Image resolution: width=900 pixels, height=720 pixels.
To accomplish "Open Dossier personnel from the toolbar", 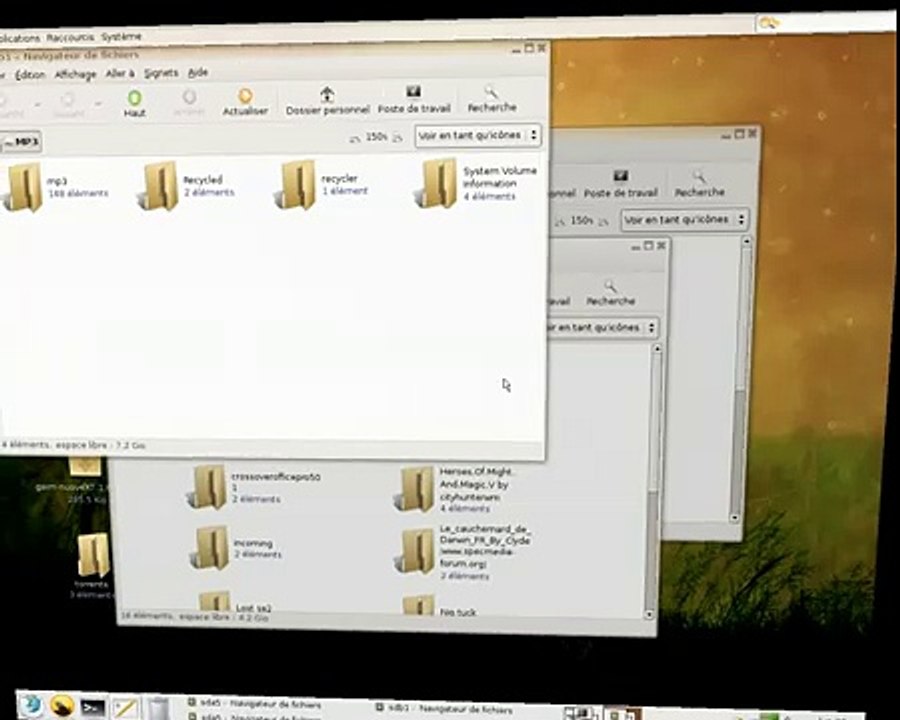I will pos(327,100).
